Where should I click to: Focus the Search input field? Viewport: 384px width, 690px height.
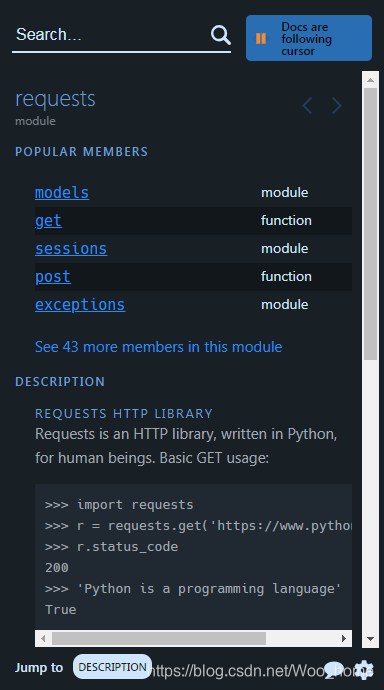110,35
